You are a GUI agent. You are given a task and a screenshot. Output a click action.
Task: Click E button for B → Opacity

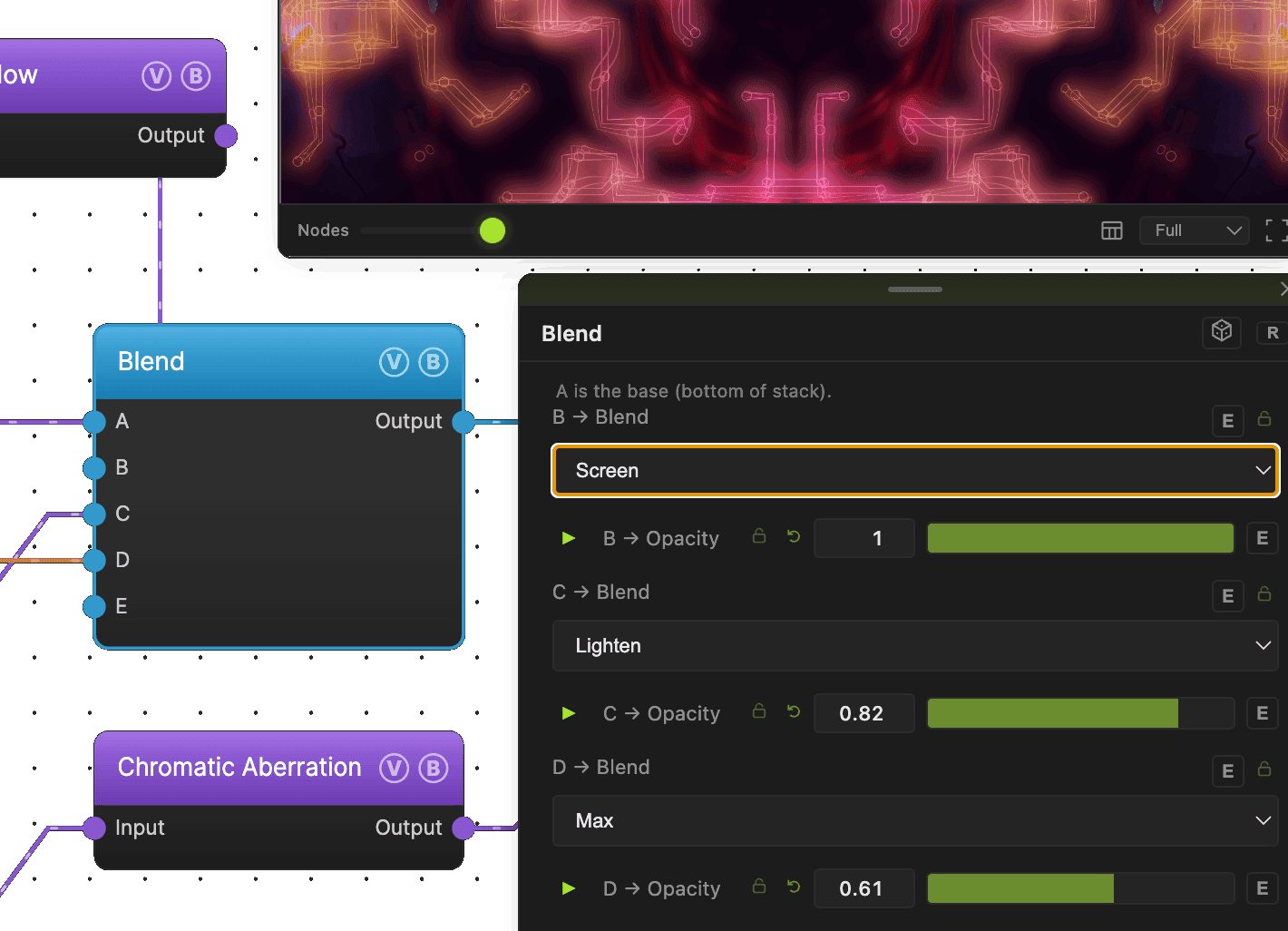(x=1262, y=538)
